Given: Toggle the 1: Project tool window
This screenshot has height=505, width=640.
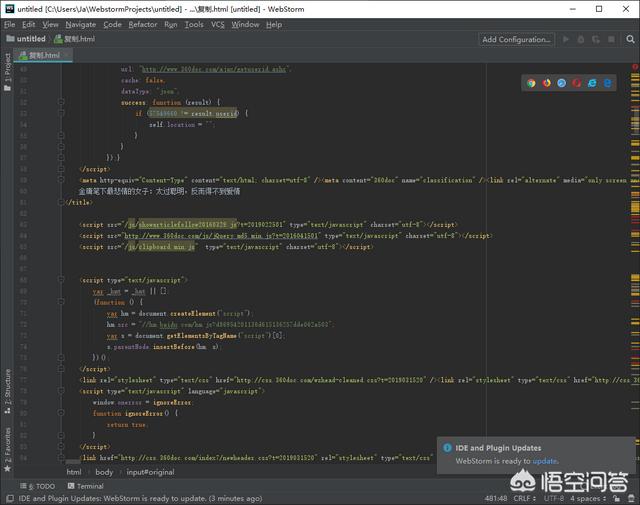Looking at the screenshot, I should click(x=7, y=72).
